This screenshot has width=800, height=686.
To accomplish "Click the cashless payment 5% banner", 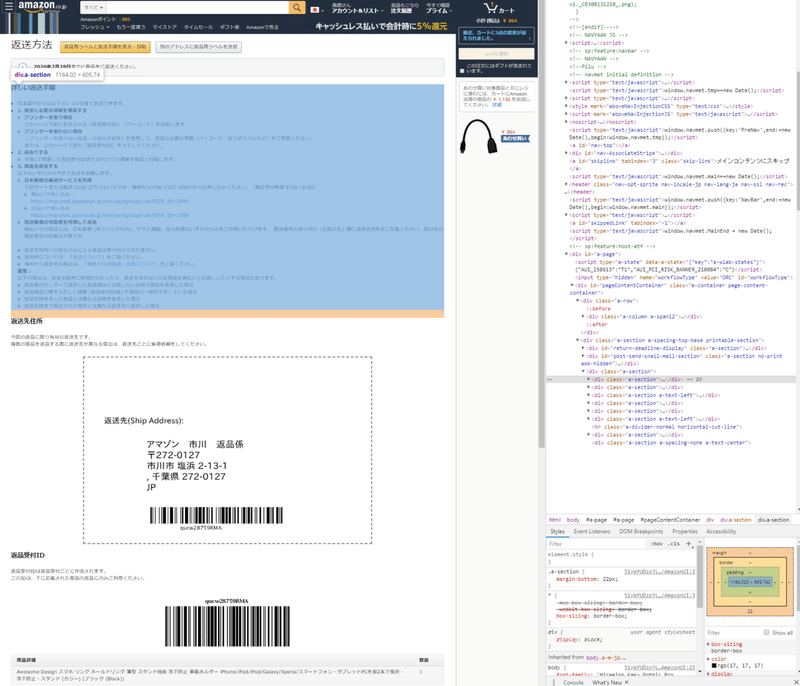I will tap(381, 26).
